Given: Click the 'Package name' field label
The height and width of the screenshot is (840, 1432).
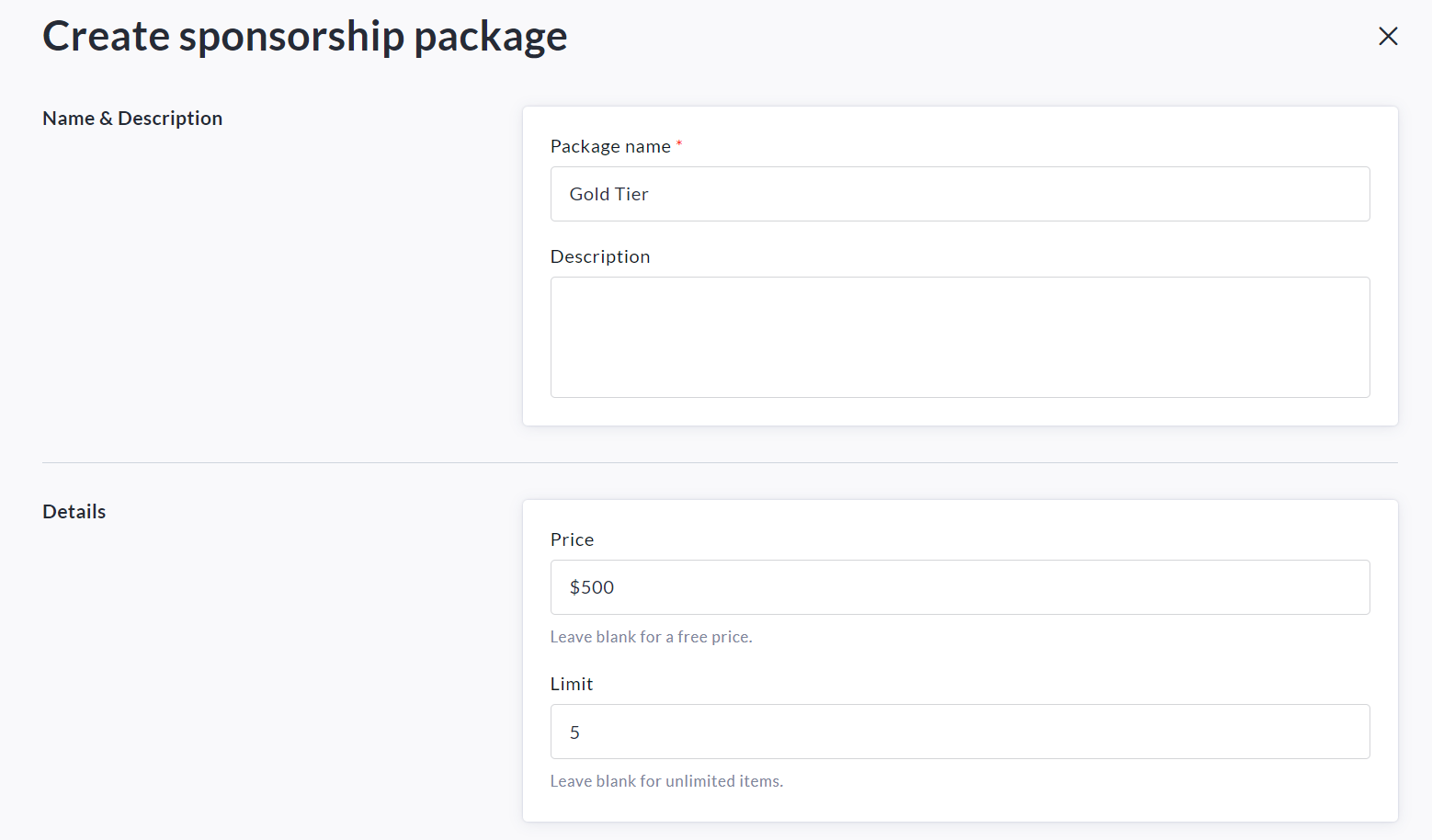Looking at the screenshot, I should point(610,146).
